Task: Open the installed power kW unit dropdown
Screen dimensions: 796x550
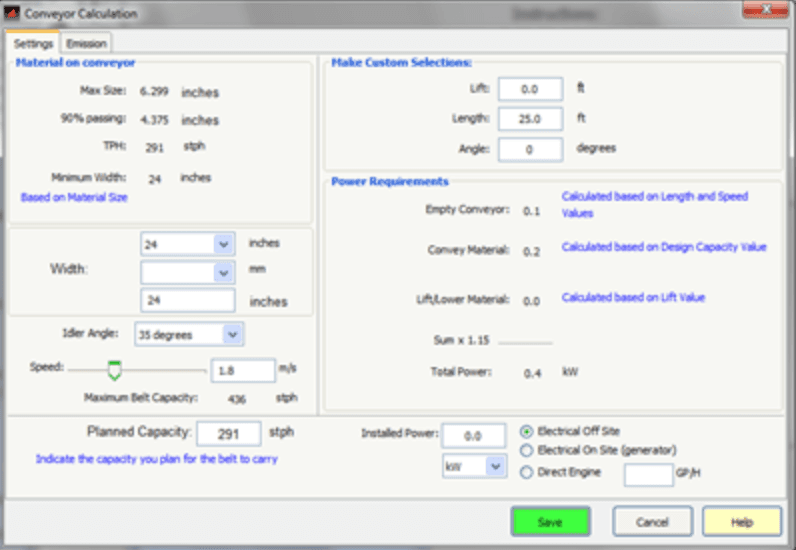Action: click(495, 466)
